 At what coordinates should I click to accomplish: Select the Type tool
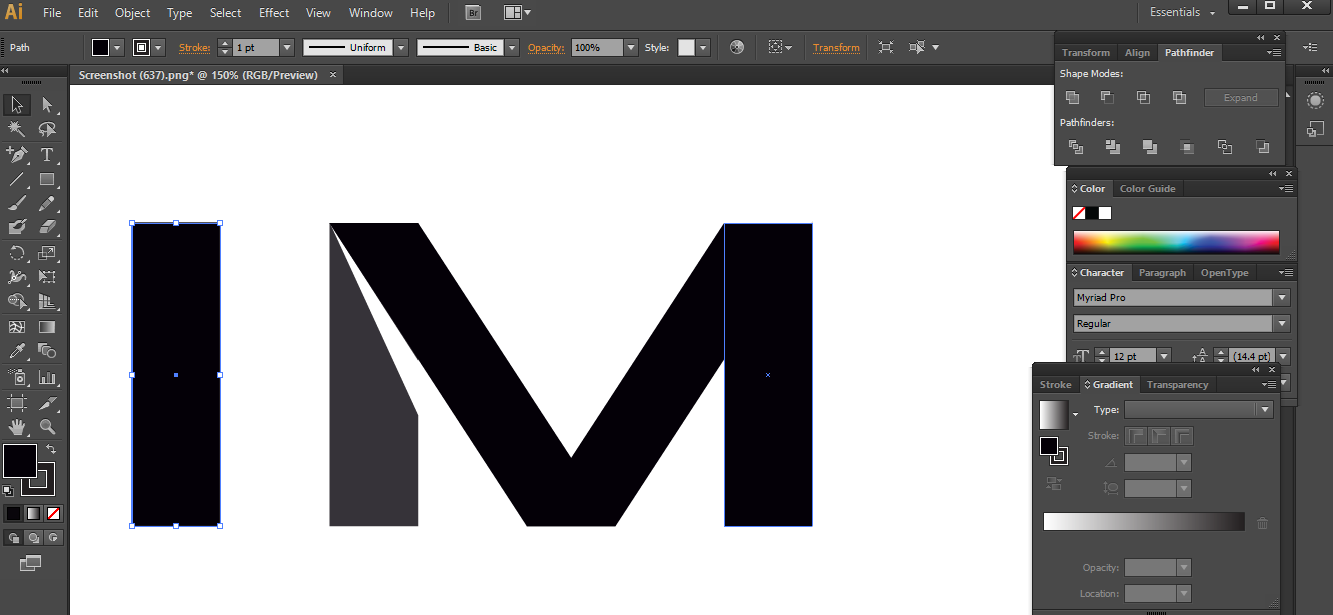(x=47, y=155)
